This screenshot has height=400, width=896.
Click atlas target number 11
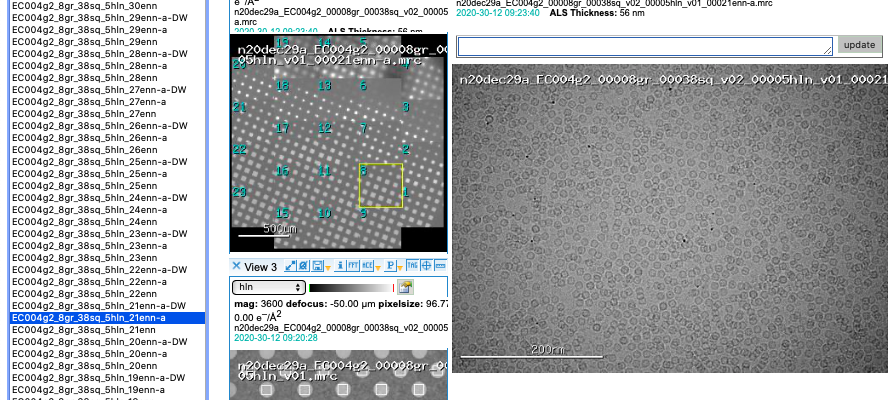(x=325, y=170)
